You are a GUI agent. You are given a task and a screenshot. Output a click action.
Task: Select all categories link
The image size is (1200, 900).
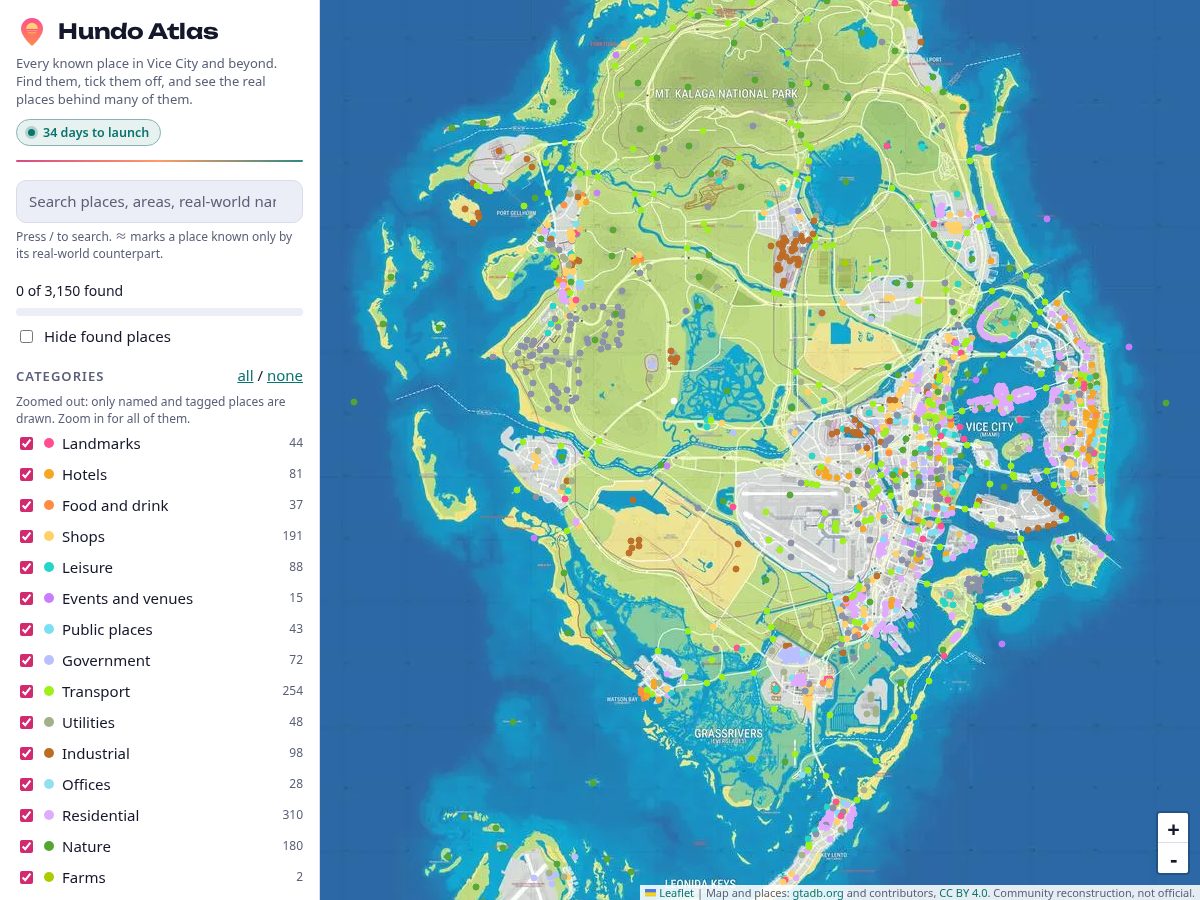tap(245, 376)
